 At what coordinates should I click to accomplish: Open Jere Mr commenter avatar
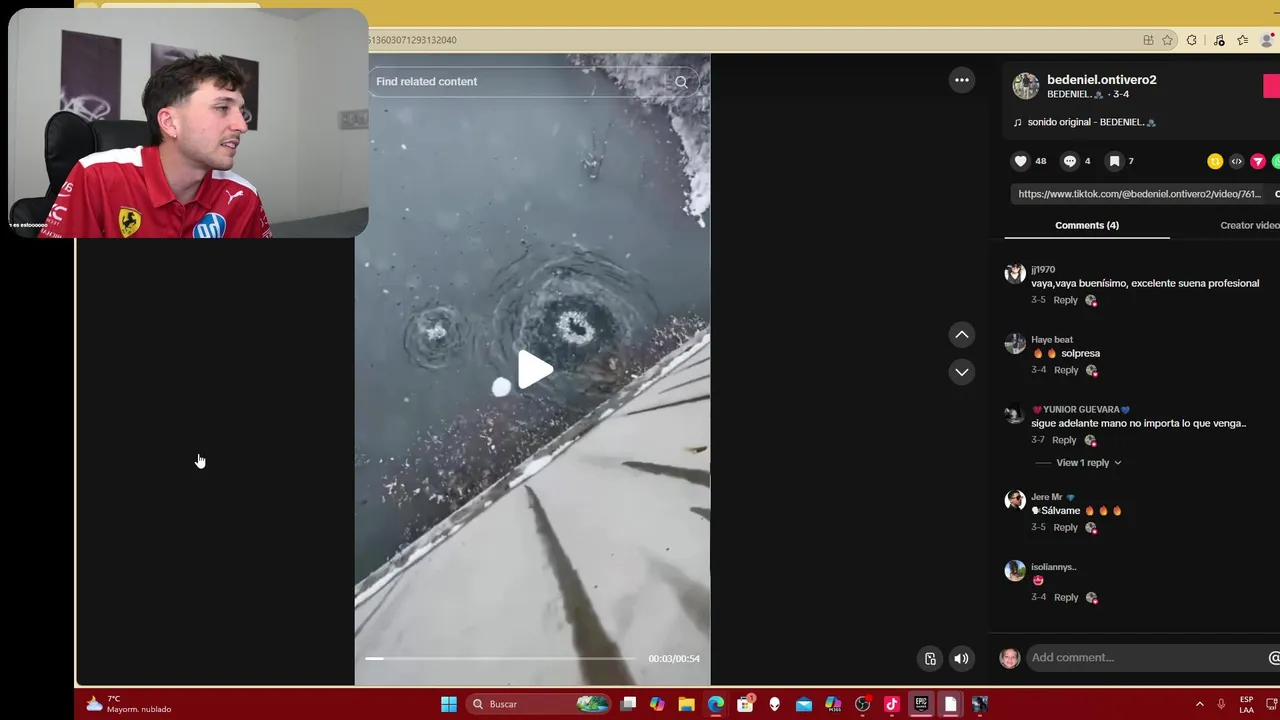pos(1015,501)
